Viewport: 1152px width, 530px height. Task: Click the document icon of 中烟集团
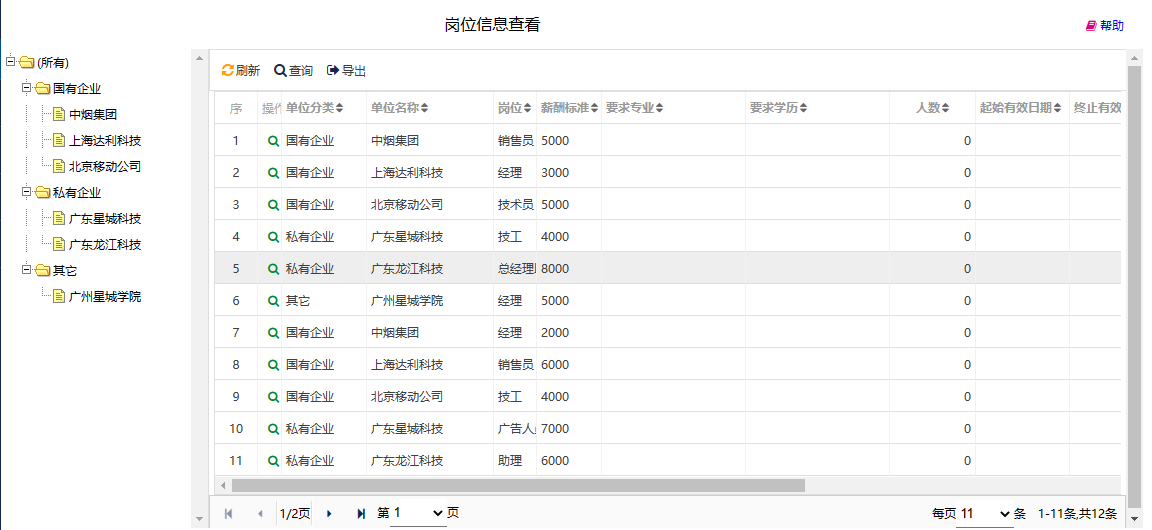59,115
